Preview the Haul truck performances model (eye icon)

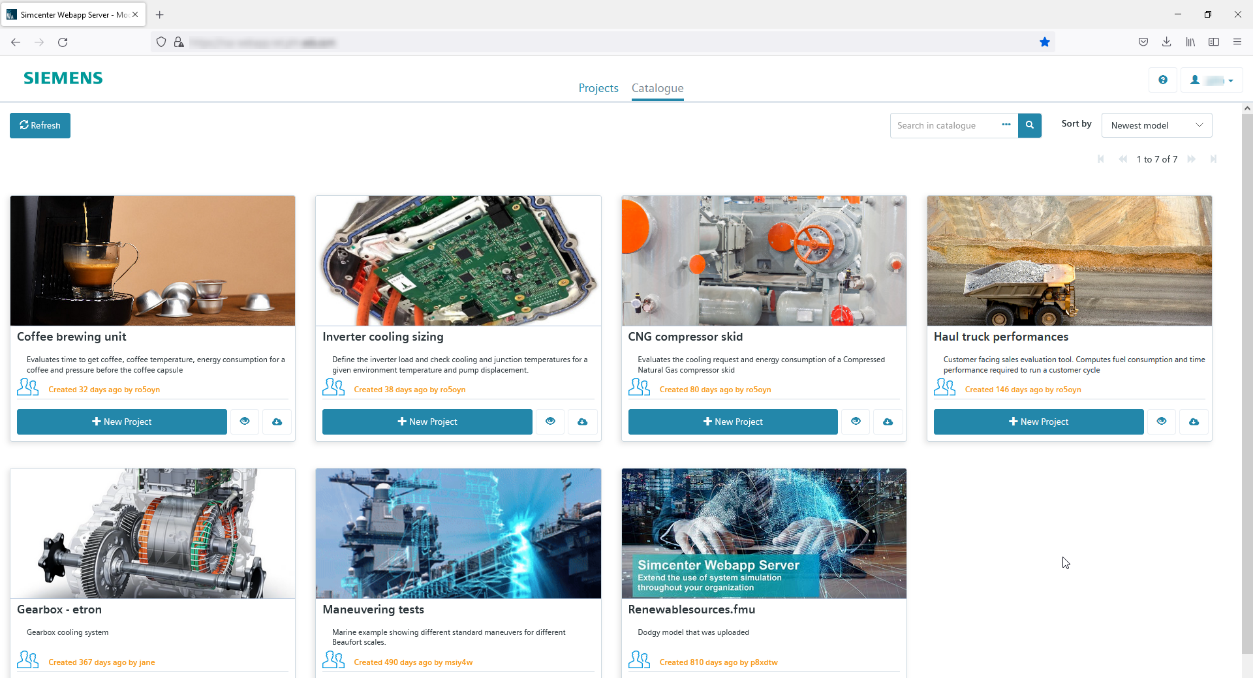[x=1161, y=422]
